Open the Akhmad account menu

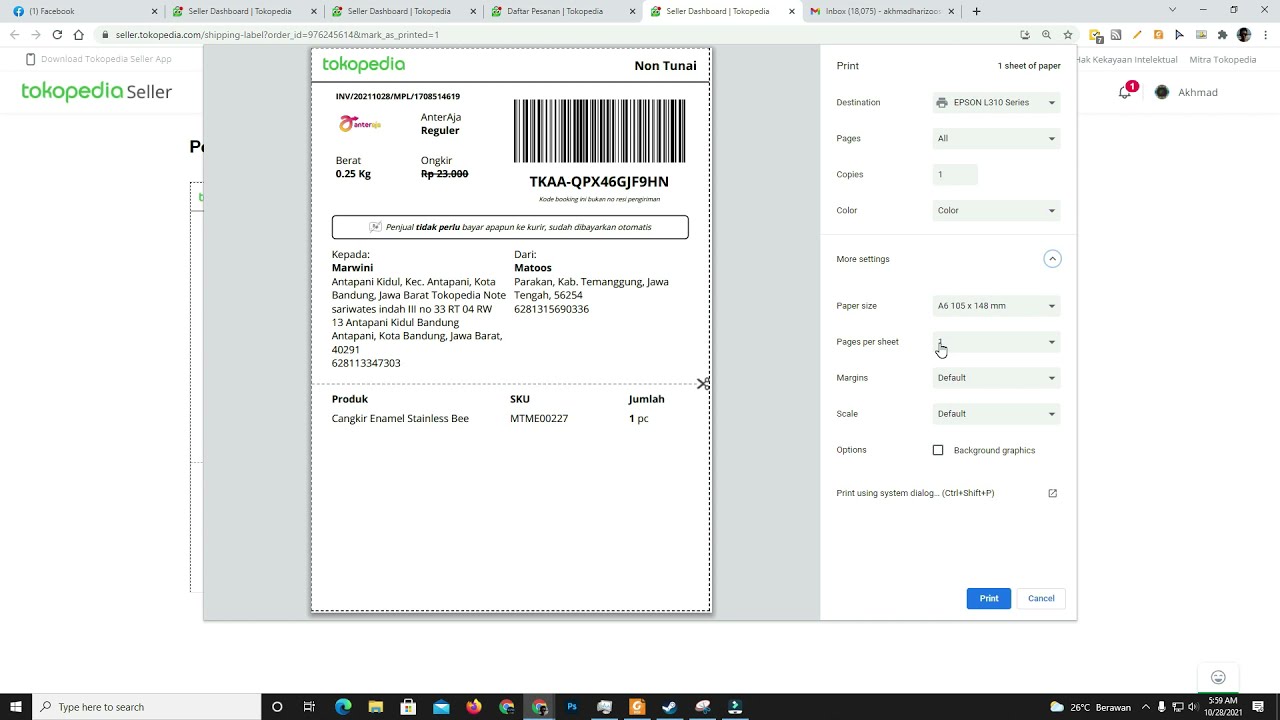pyautogui.click(x=1186, y=92)
